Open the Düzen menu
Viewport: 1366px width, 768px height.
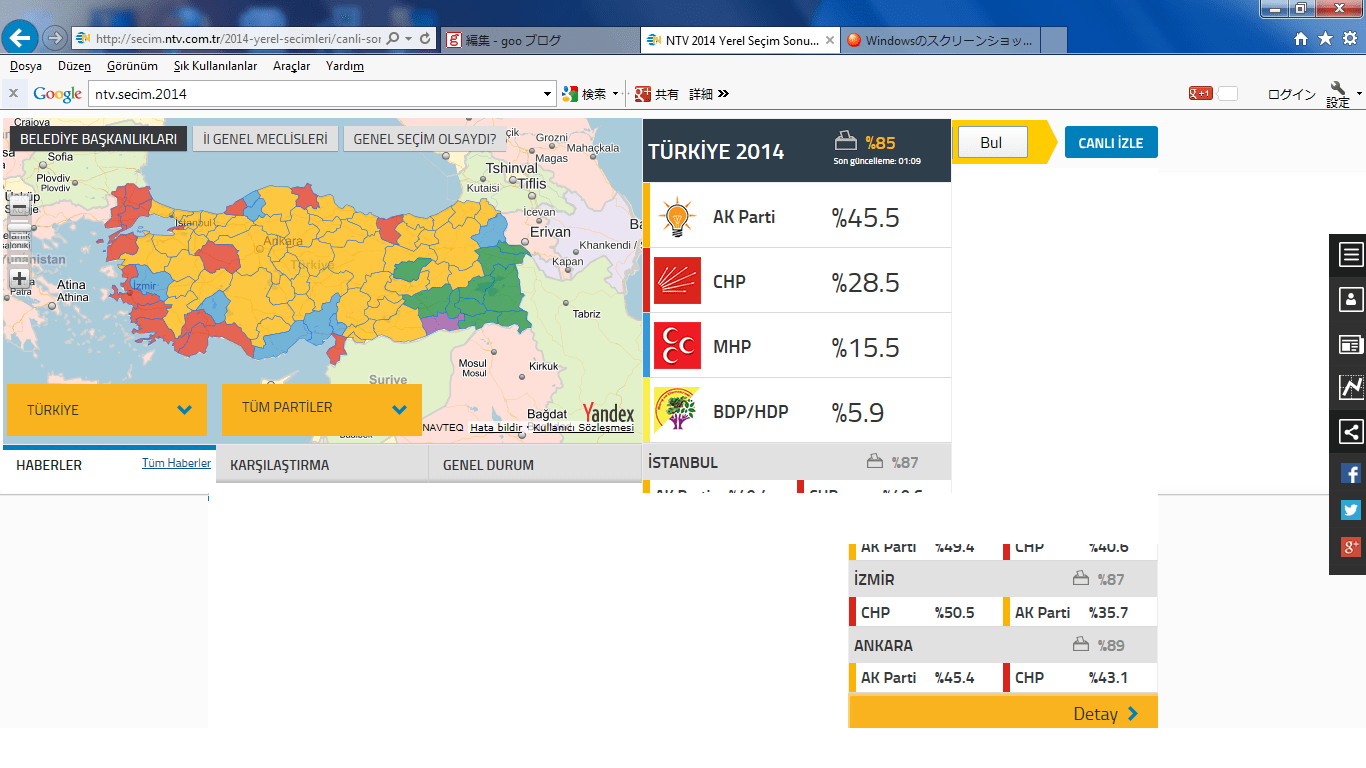[74, 66]
